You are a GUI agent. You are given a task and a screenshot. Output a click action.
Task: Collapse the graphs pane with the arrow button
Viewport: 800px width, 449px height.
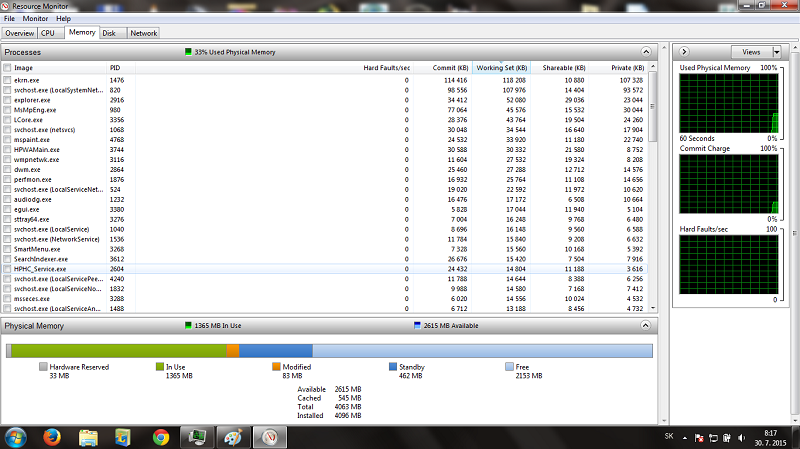[x=682, y=51]
